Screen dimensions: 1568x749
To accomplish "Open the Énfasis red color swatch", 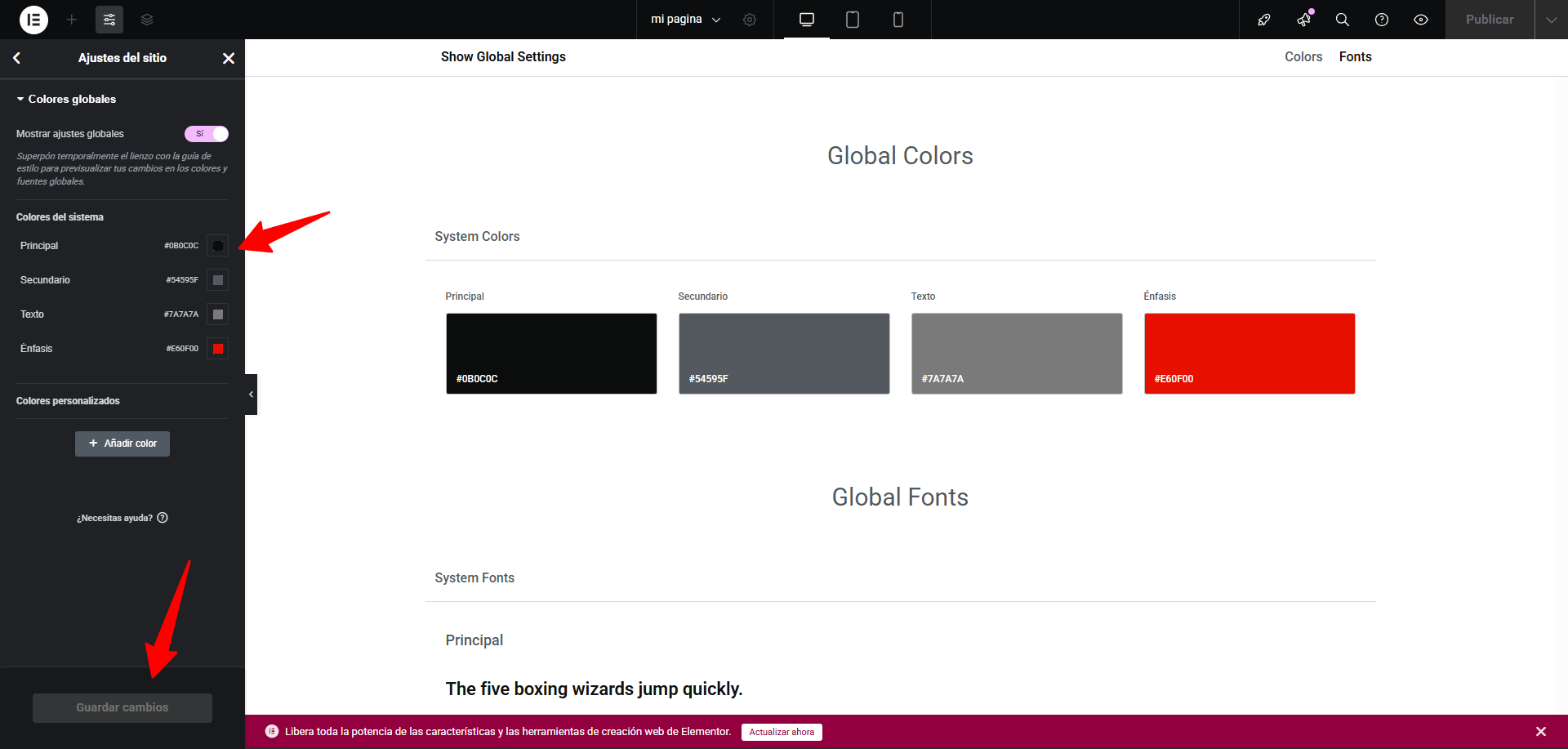I will [x=218, y=349].
